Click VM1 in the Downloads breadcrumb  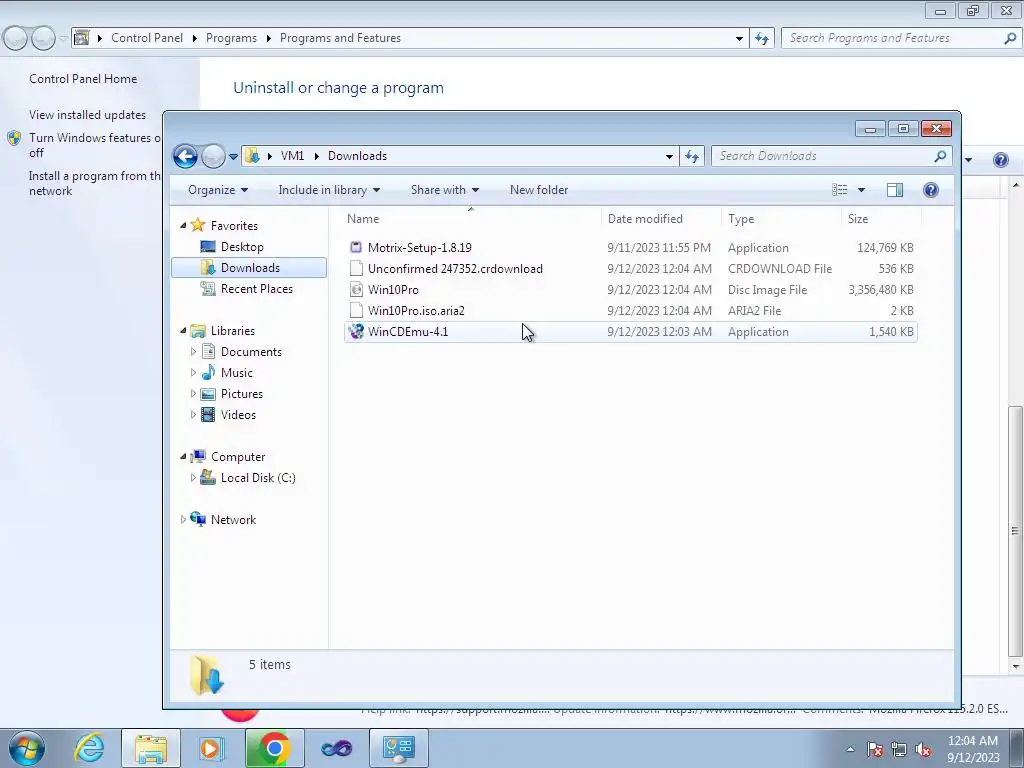click(293, 156)
